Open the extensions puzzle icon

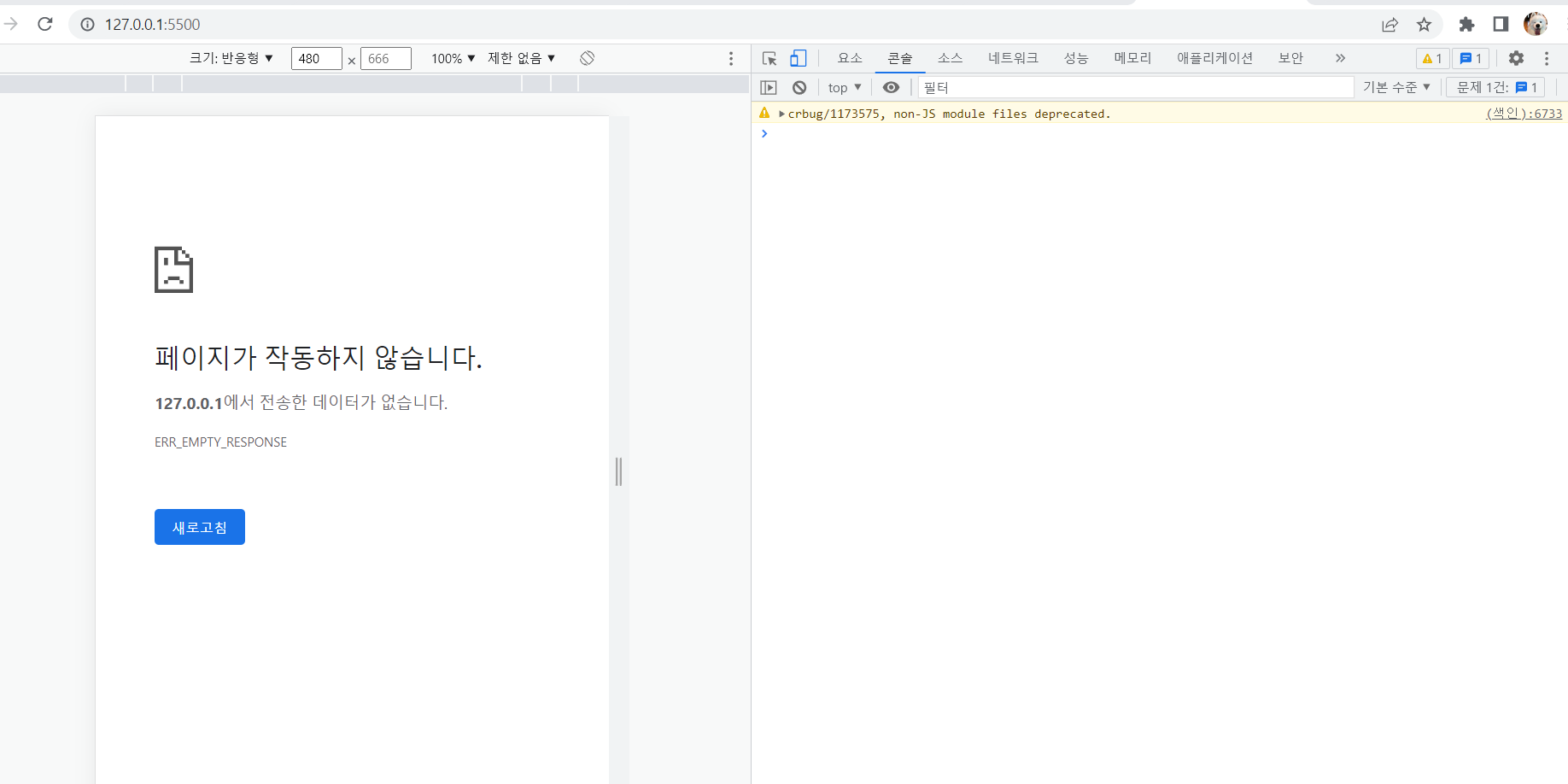(1466, 25)
